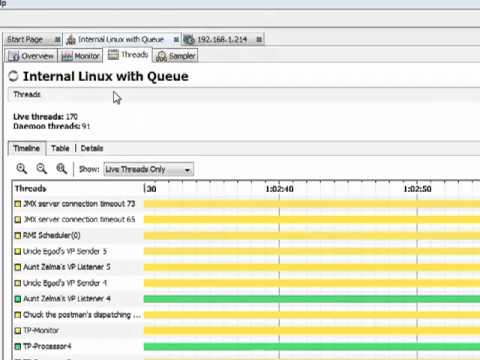Image resolution: width=480 pixels, height=360 pixels.
Task: Open the Sampler tab
Action: [176, 56]
